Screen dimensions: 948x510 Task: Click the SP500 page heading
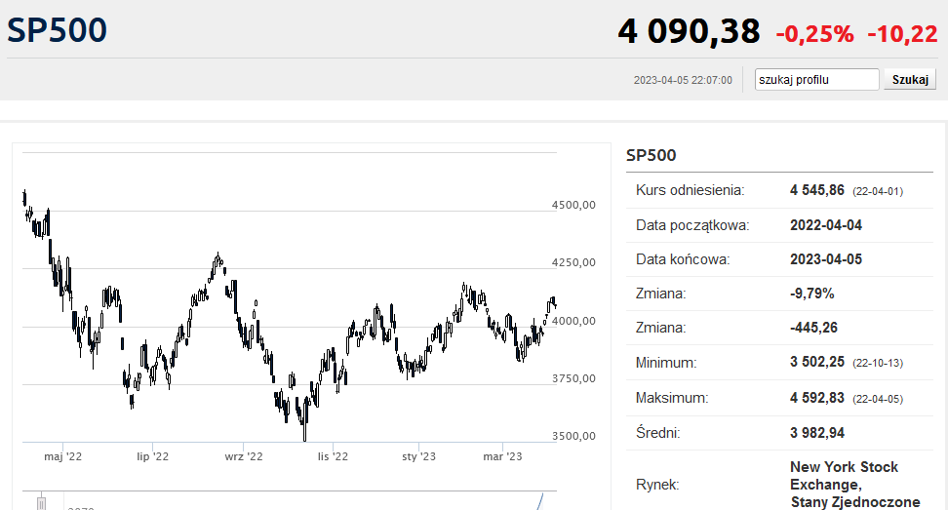pos(57,30)
